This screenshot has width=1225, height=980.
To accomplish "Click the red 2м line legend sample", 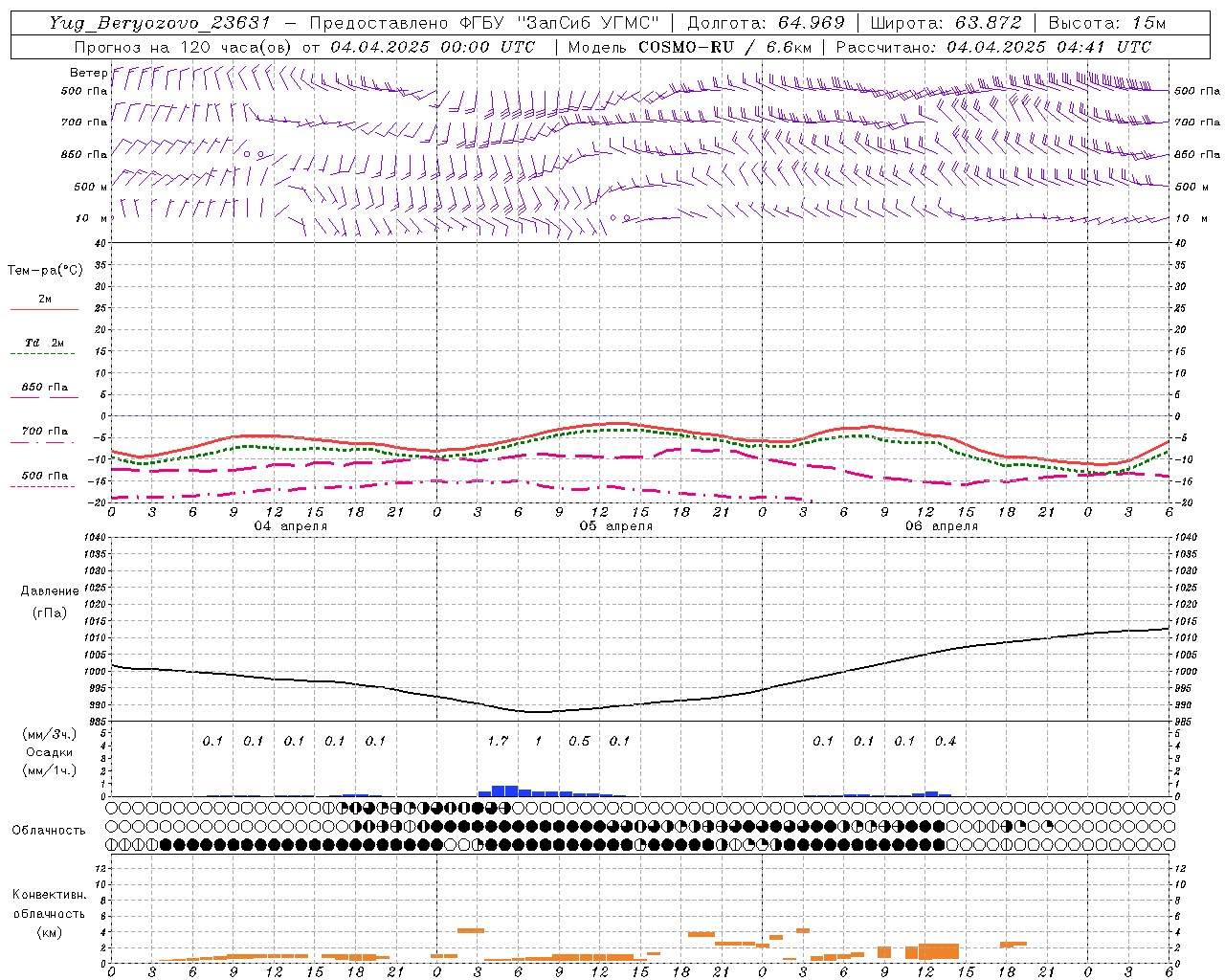I will point(44,310).
